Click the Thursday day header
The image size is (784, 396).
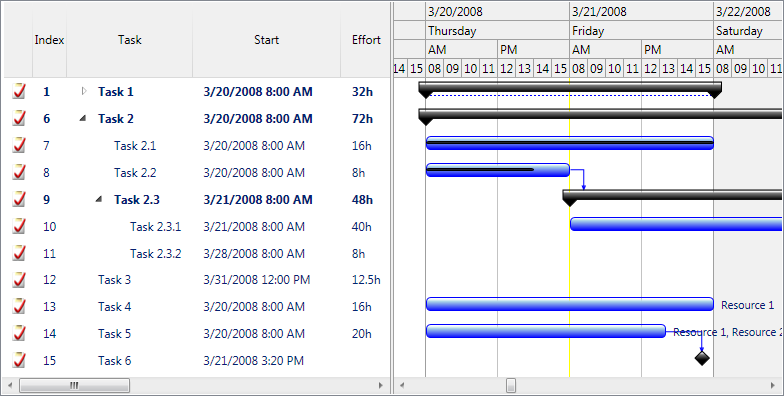pyautogui.click(x=498, y=31)
